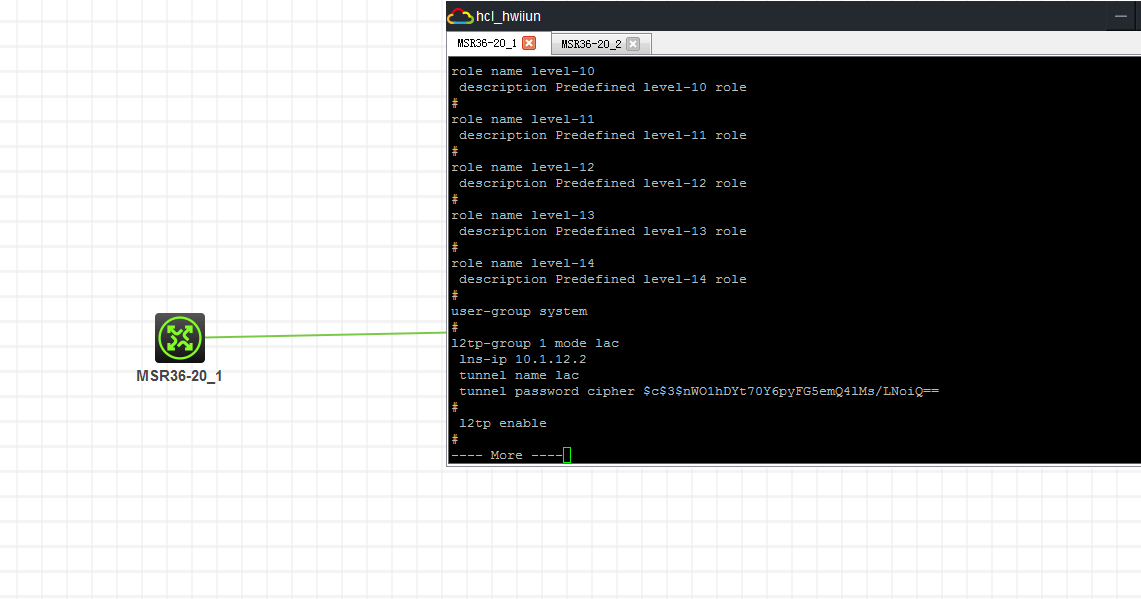The height and width of the screenshot is (599, 1141).
Task: Click the 'l2tp-group 1 mode lac' line
Action: (536, 344)
